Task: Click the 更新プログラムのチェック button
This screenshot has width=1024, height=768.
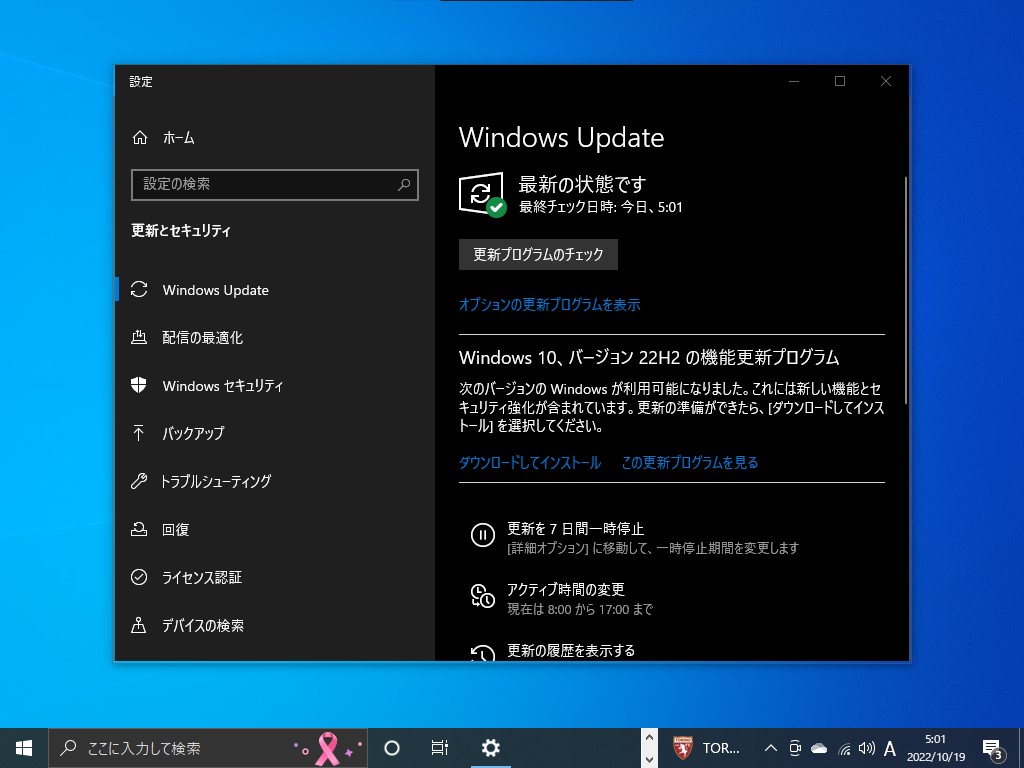Action: pyautogui.click(x=537, y=254)
